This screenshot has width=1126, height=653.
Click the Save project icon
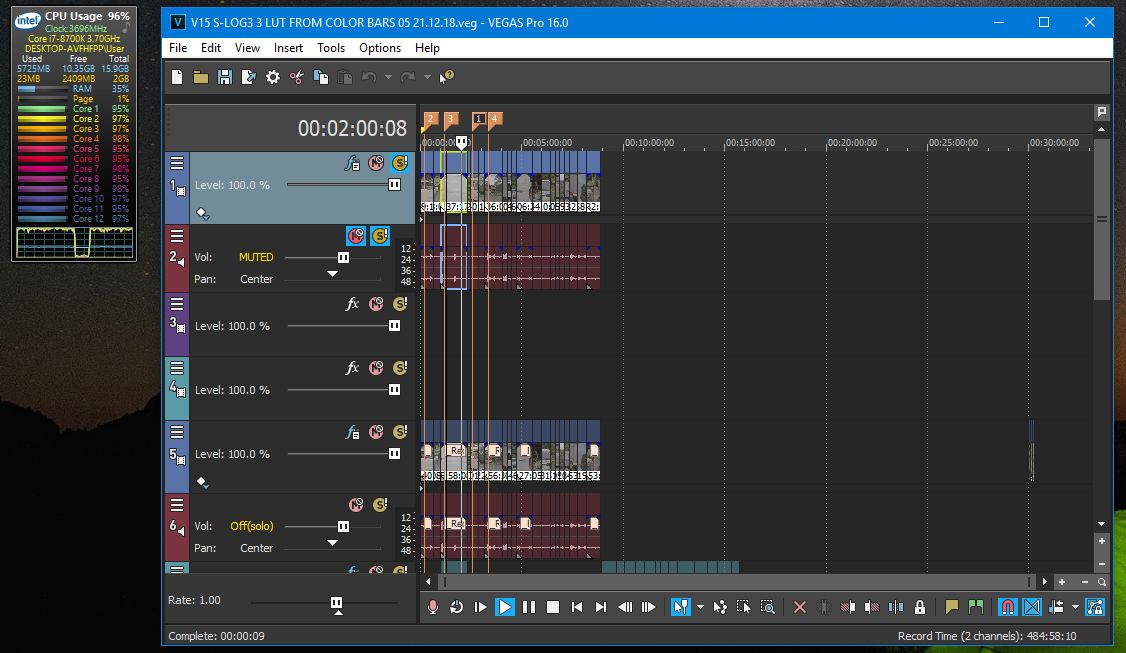pos(225,77)
